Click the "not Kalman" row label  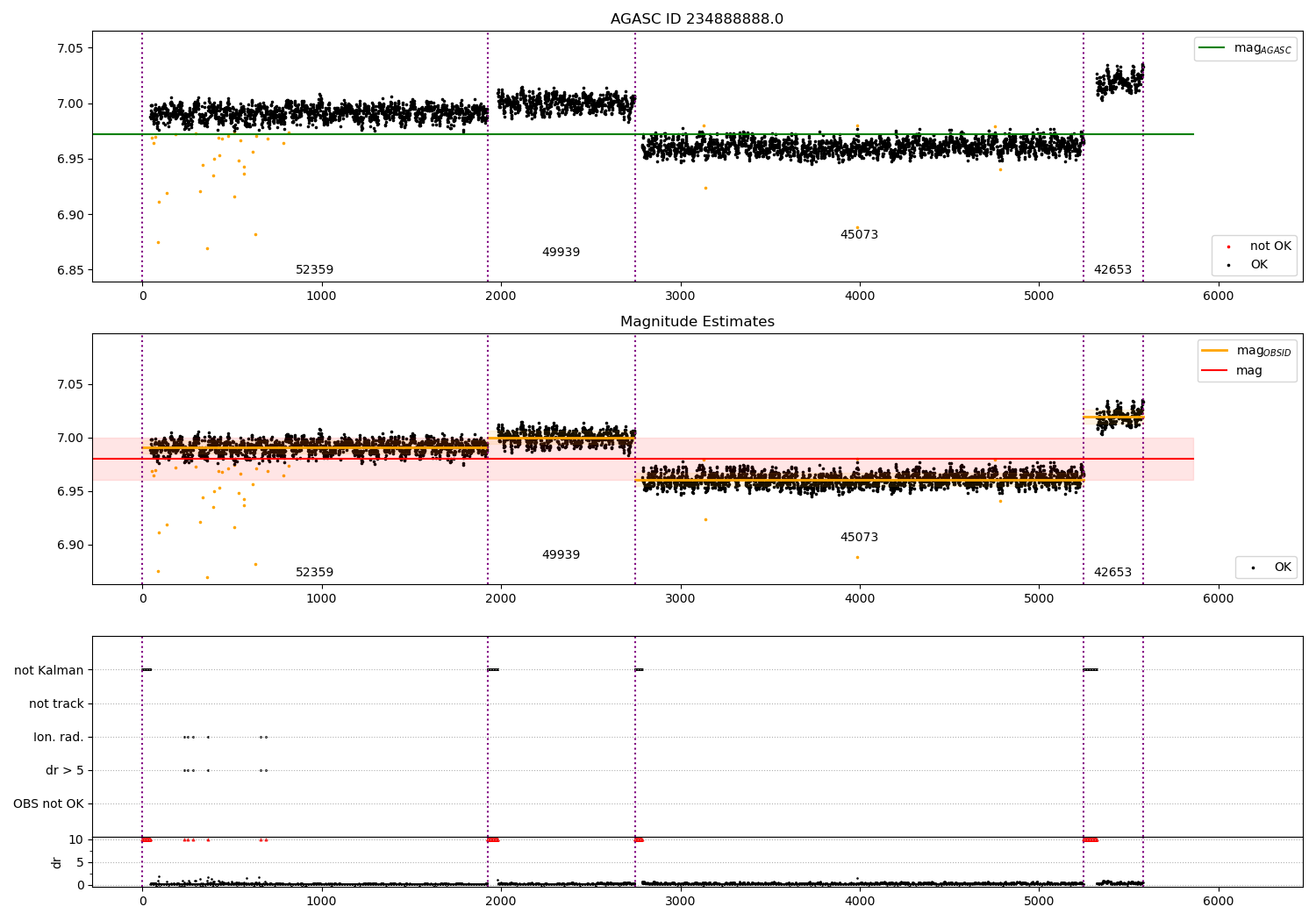click(x=49, y=670)
